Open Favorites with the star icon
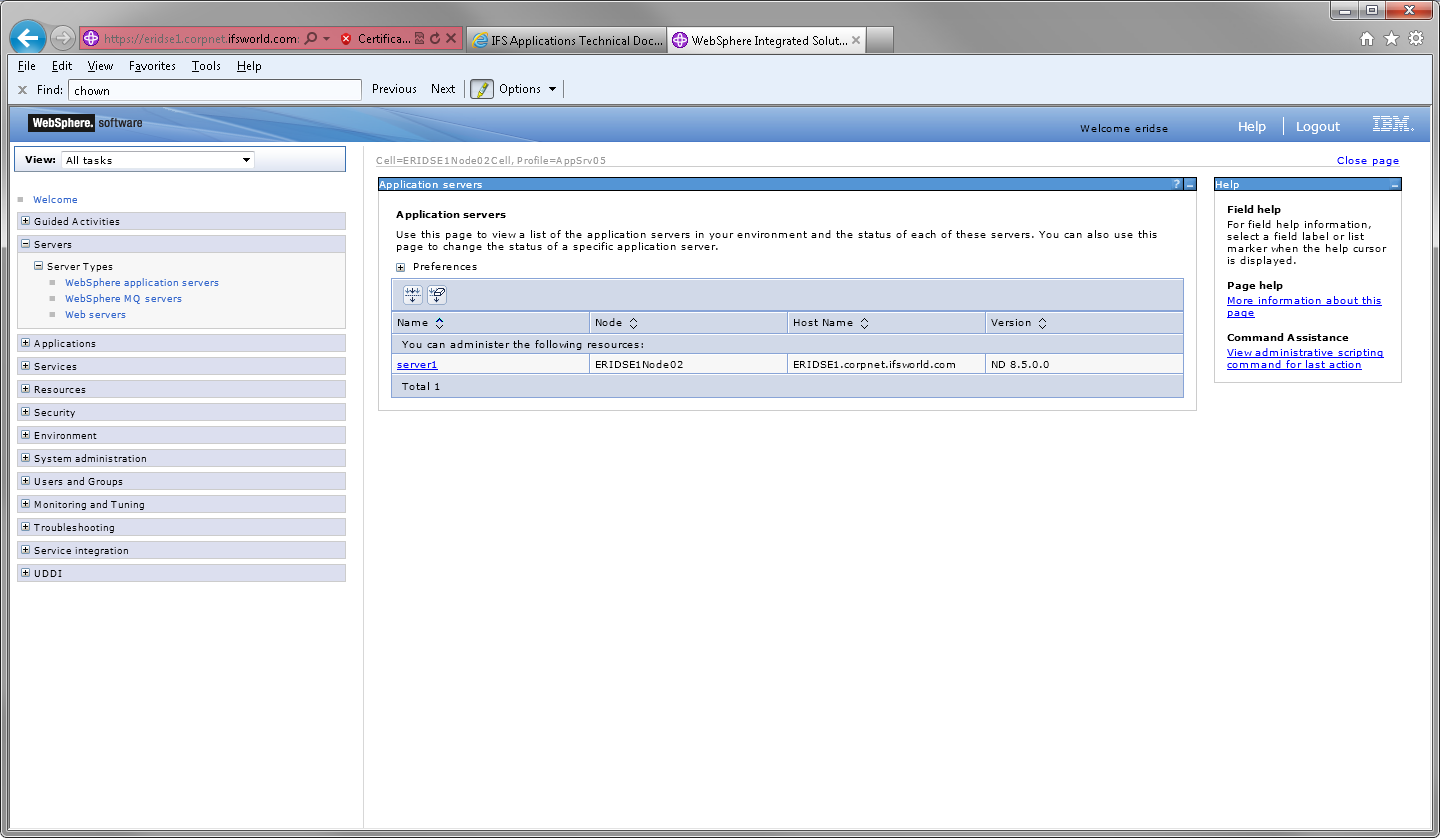Image resolution: width=1440 pixels, height=838 pixels. pyautogui.click(x=1391, y=37)
